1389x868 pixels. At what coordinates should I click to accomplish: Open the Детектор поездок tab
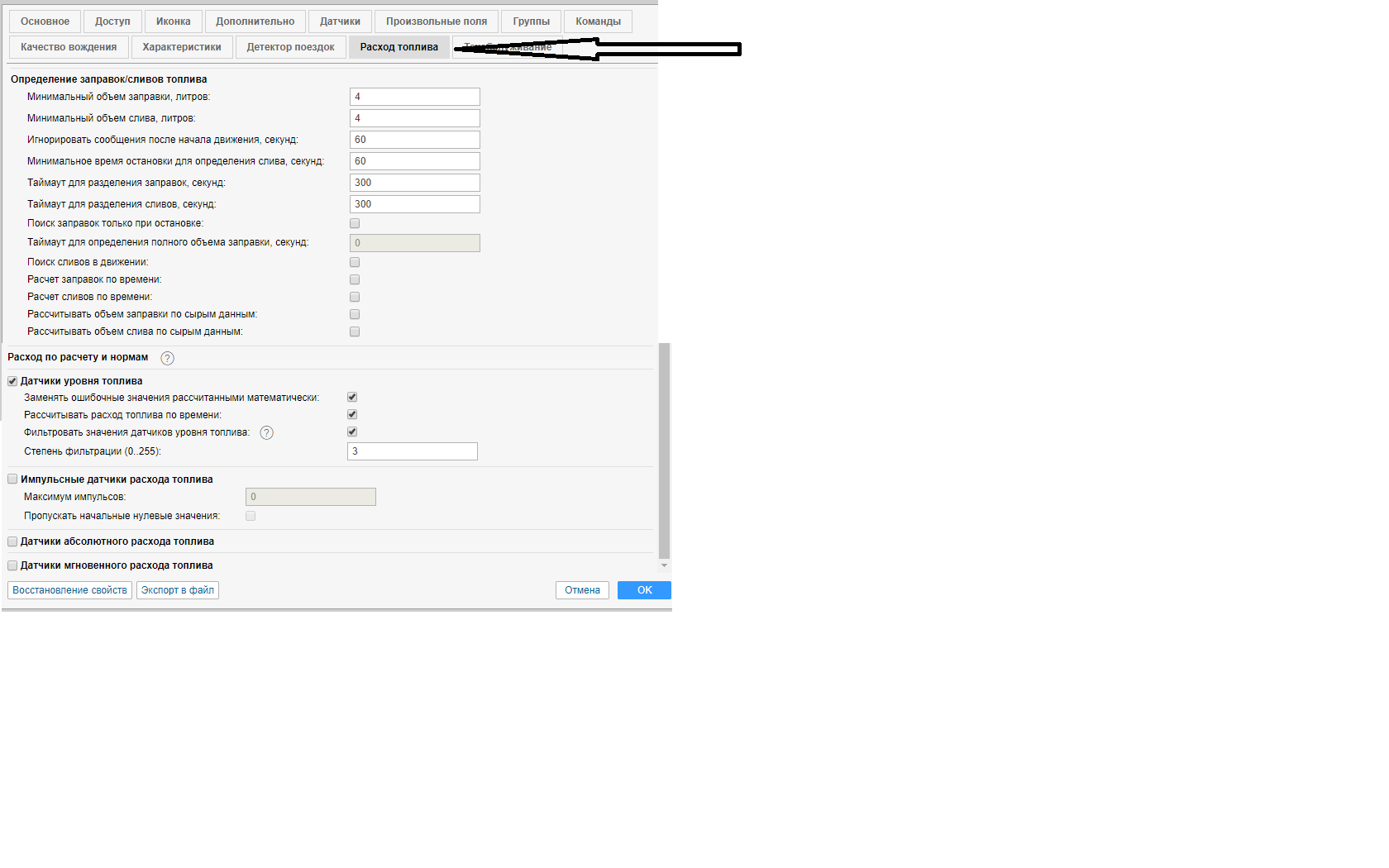290,47
